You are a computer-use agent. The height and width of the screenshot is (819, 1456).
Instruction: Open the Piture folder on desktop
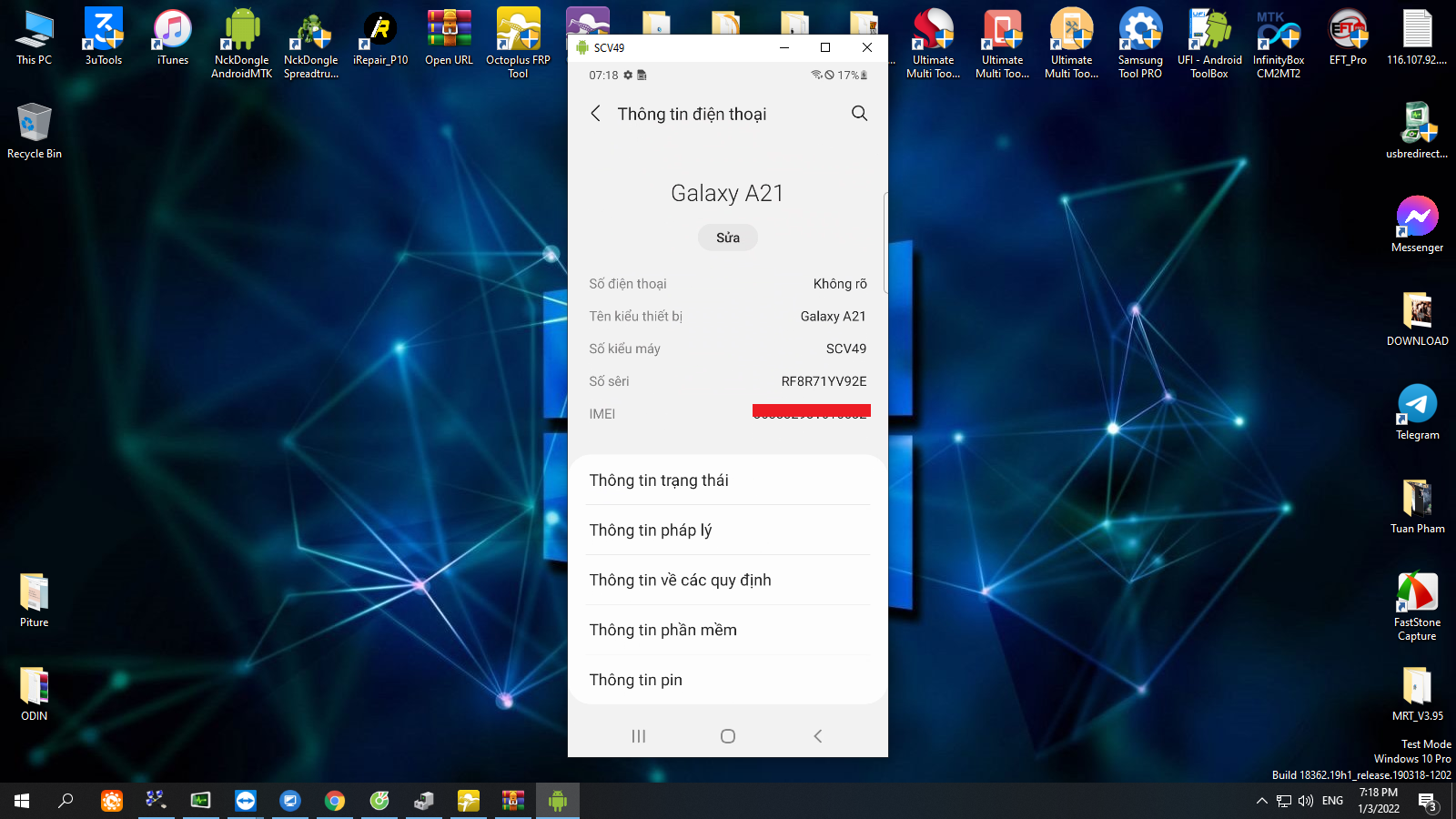[x=35, y=601]
